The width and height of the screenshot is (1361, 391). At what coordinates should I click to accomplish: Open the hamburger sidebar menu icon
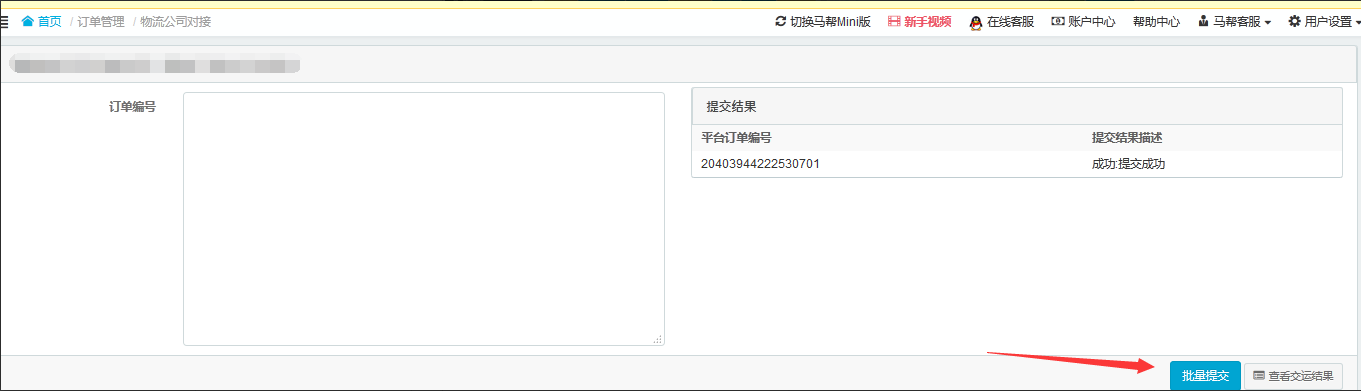click(5, 21)
